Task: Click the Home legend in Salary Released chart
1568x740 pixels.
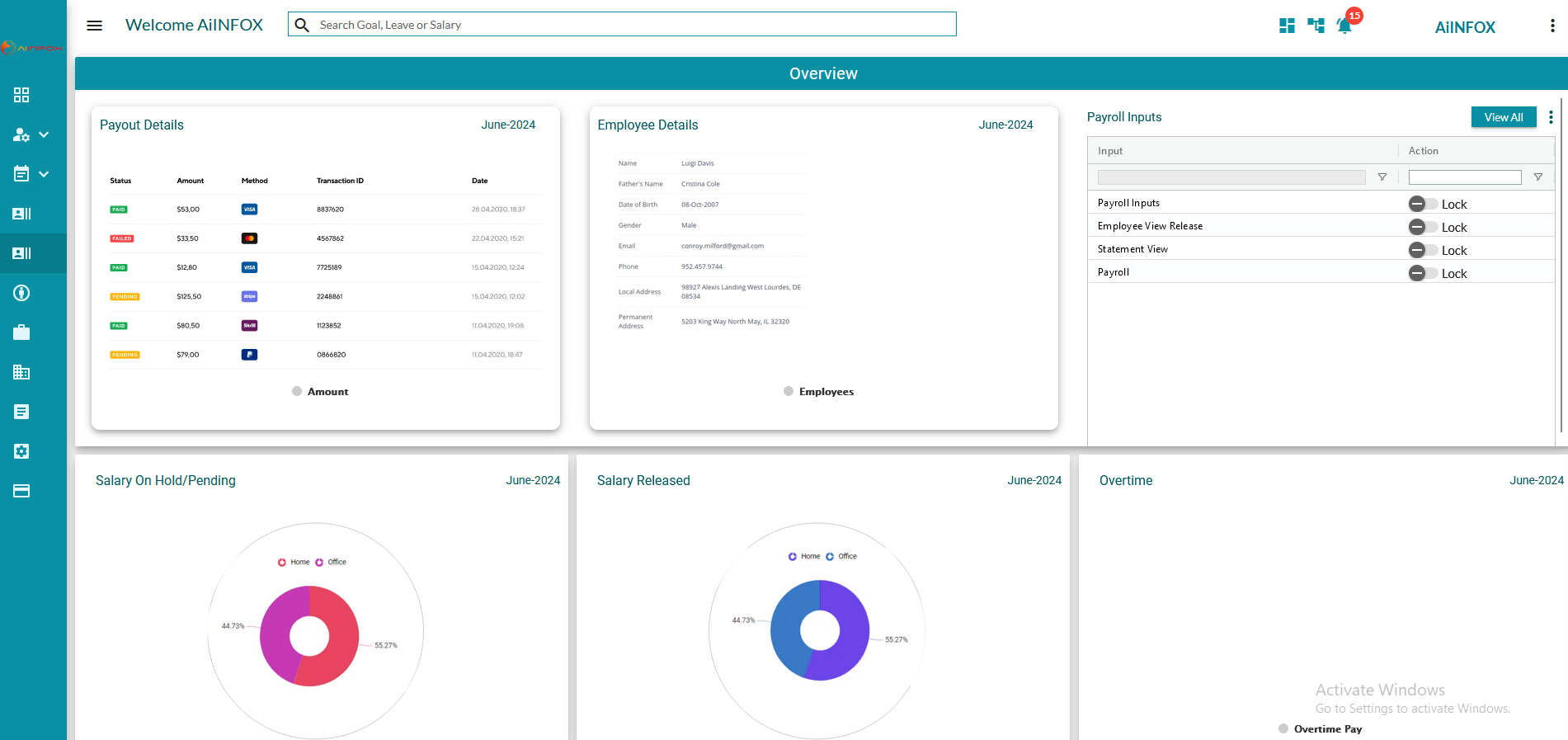Action: click(804, 557)
